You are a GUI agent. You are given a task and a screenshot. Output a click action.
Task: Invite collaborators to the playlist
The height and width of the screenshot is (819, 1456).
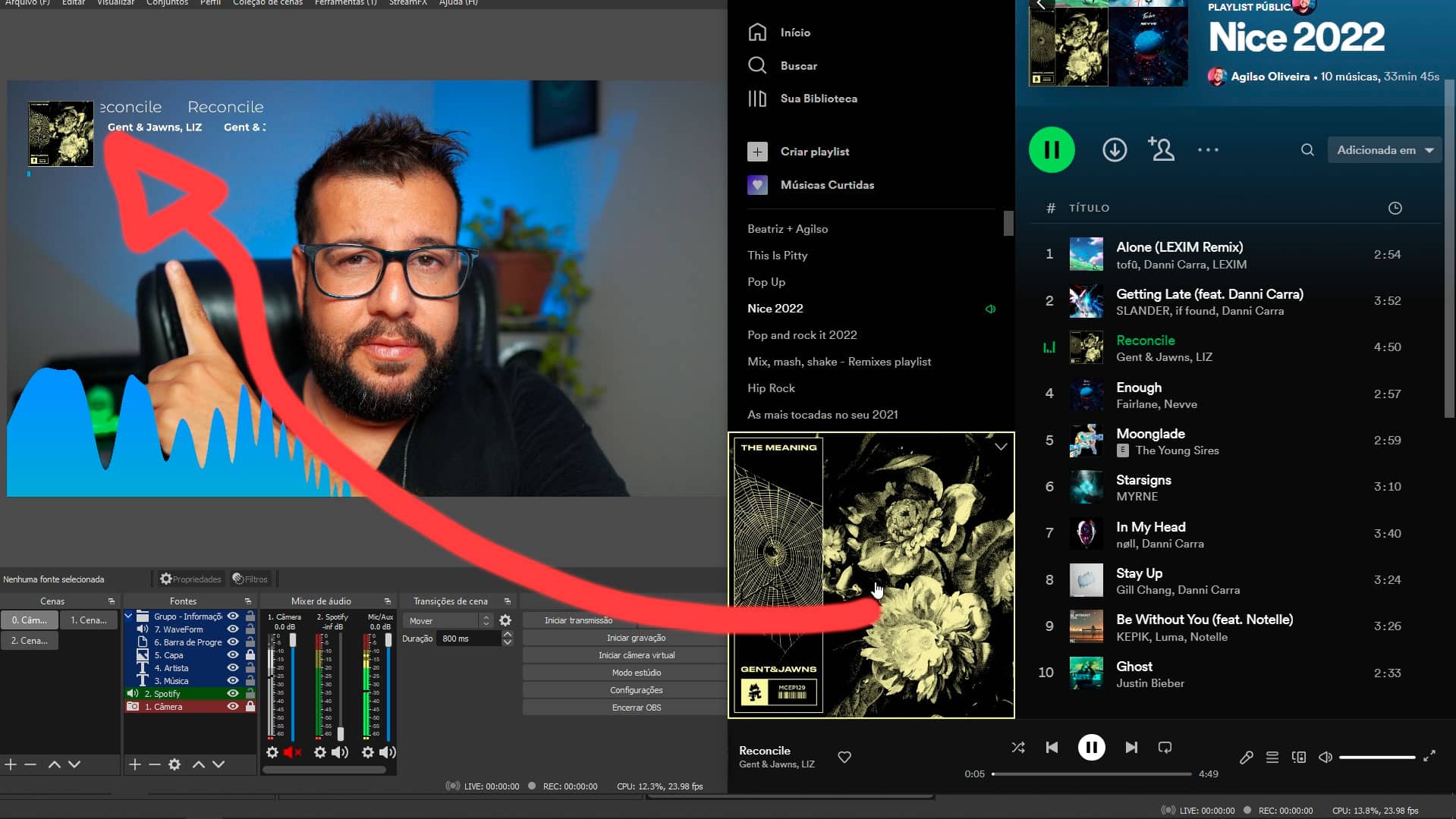tap(1161, 149)
